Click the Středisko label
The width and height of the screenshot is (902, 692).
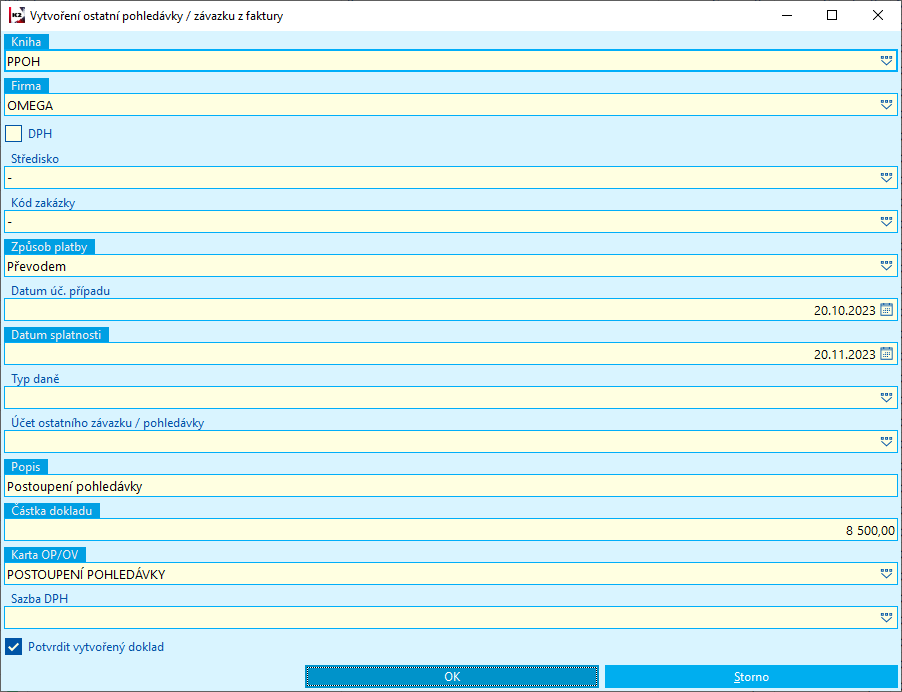[35, 159]
